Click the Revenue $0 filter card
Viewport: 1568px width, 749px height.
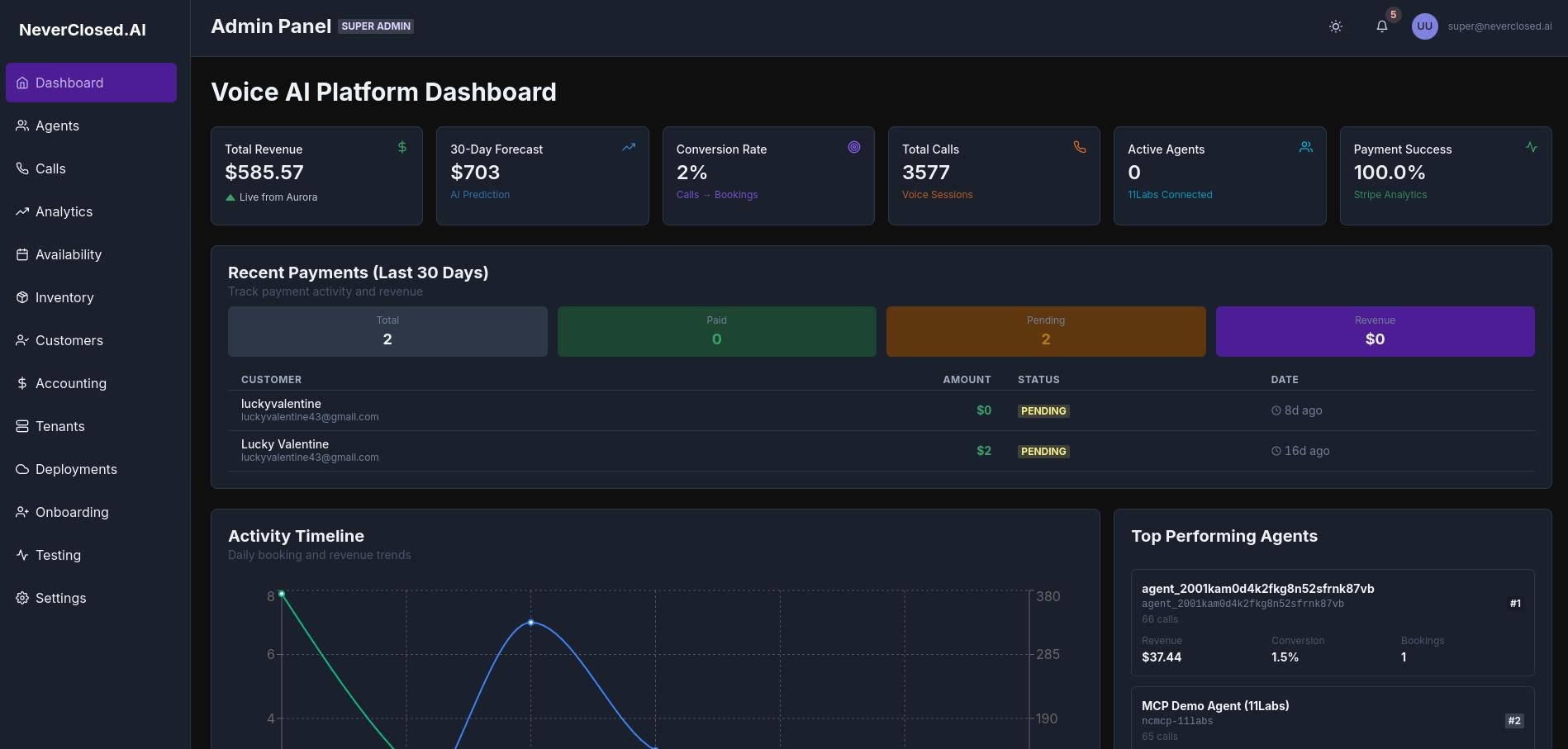click(1375, 331)
